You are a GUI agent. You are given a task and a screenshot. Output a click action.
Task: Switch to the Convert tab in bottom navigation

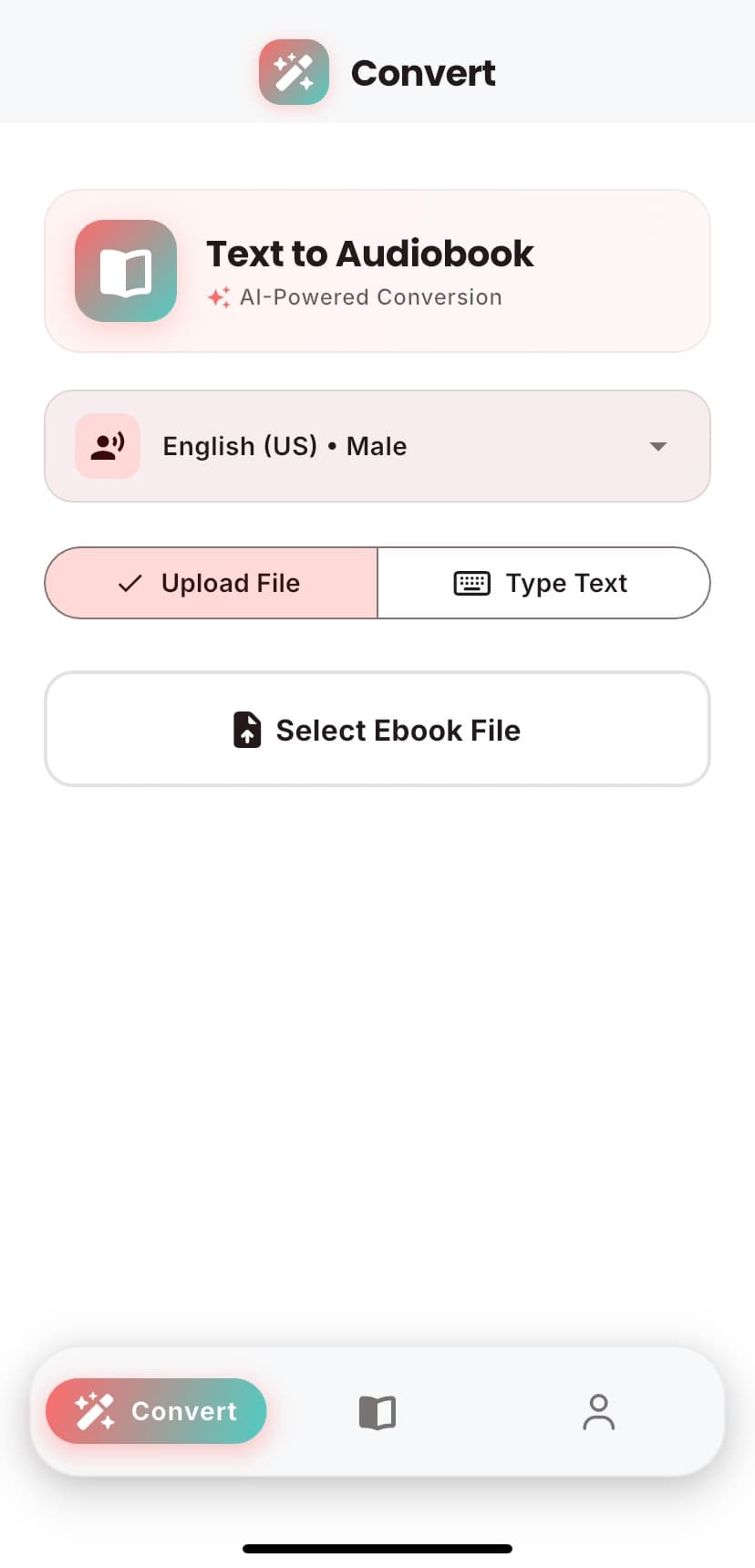155,1411
